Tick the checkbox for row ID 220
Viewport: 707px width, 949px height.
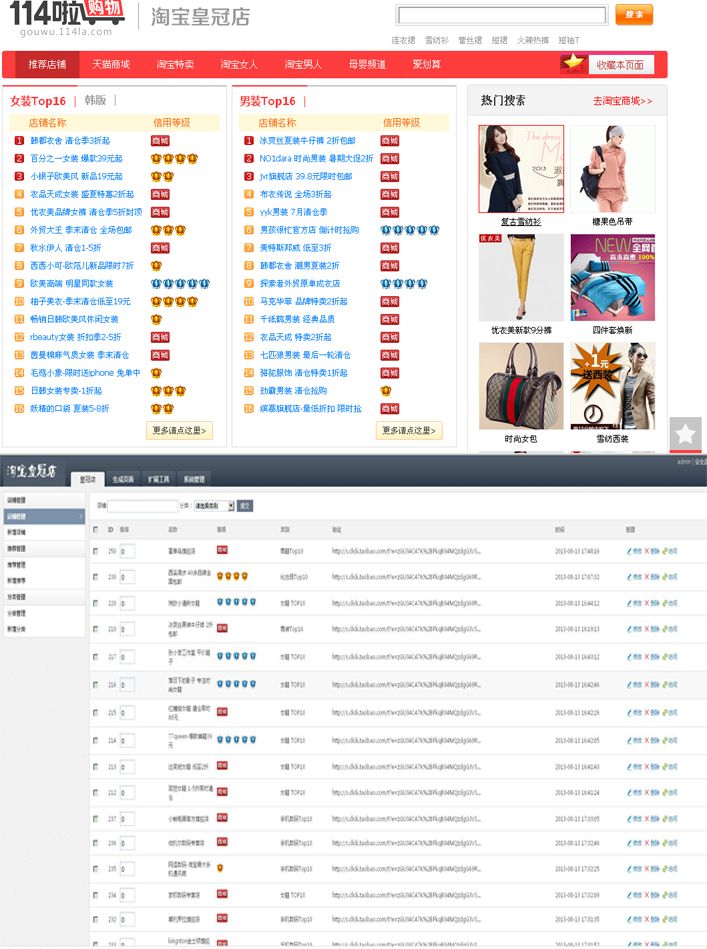[x=96, y=603]
